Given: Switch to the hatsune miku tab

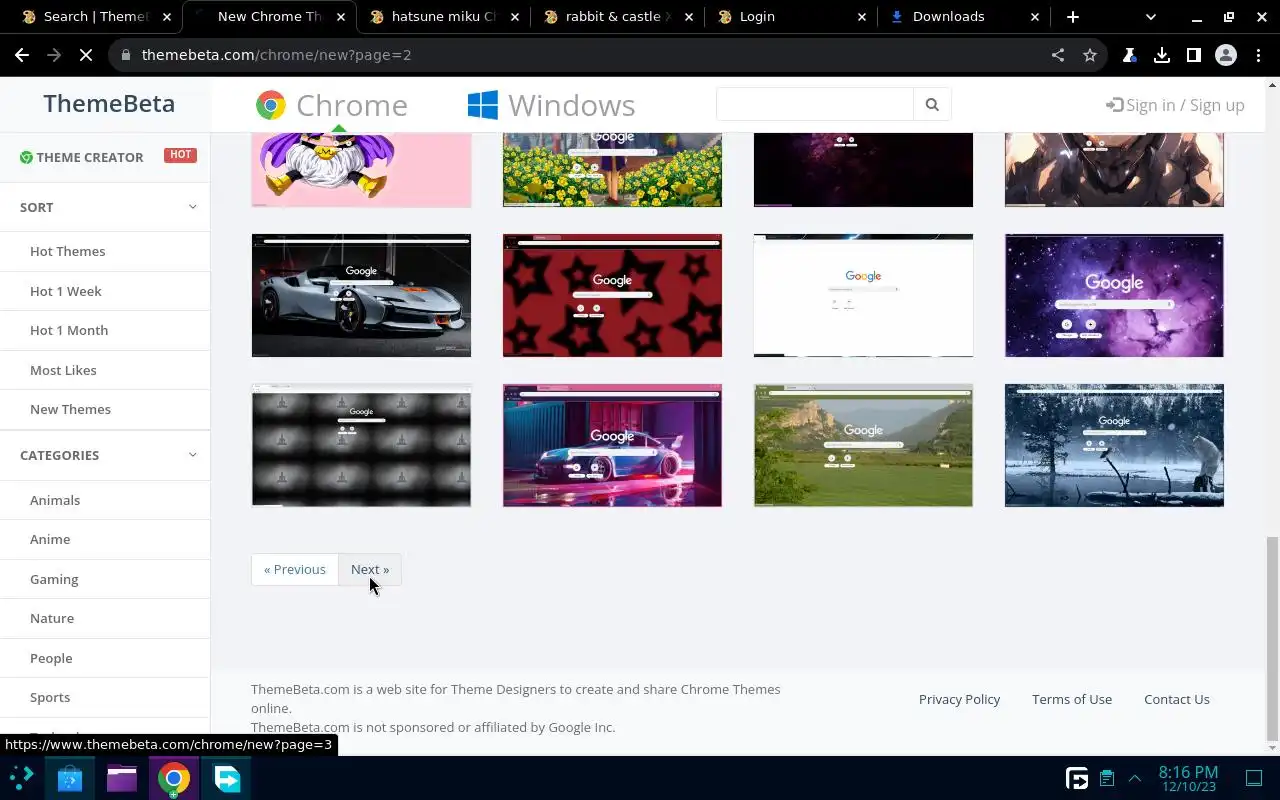Looking at the screenshot, I should tap(444, 17).
